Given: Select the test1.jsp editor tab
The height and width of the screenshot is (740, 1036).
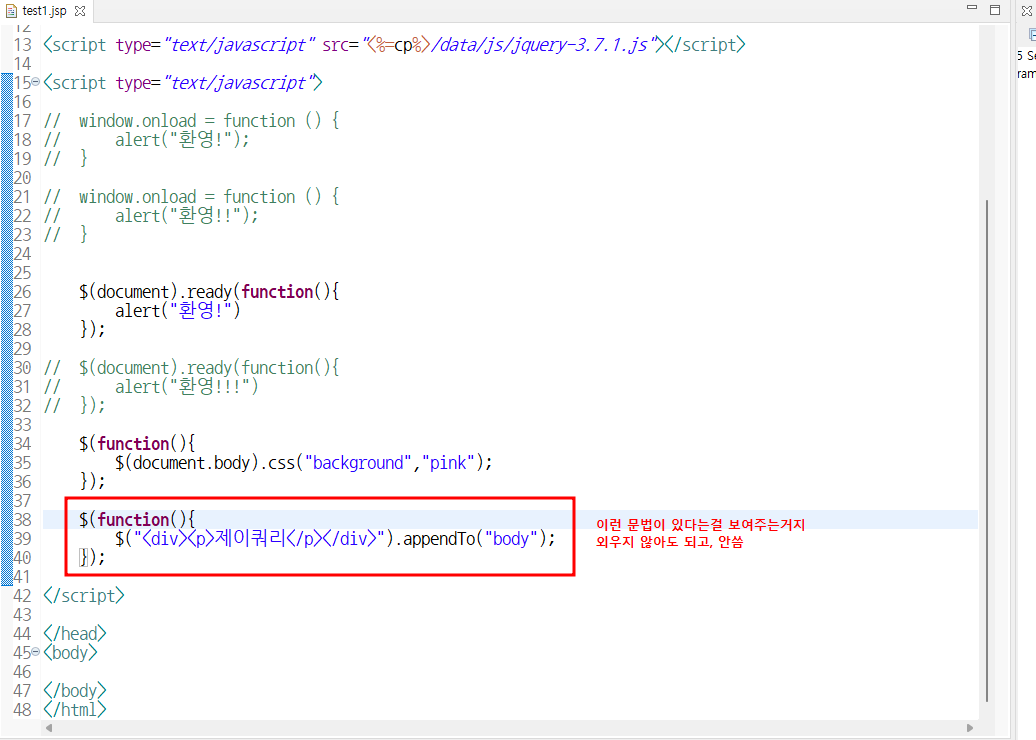Looking at the screenshot, I should [44, 11].
